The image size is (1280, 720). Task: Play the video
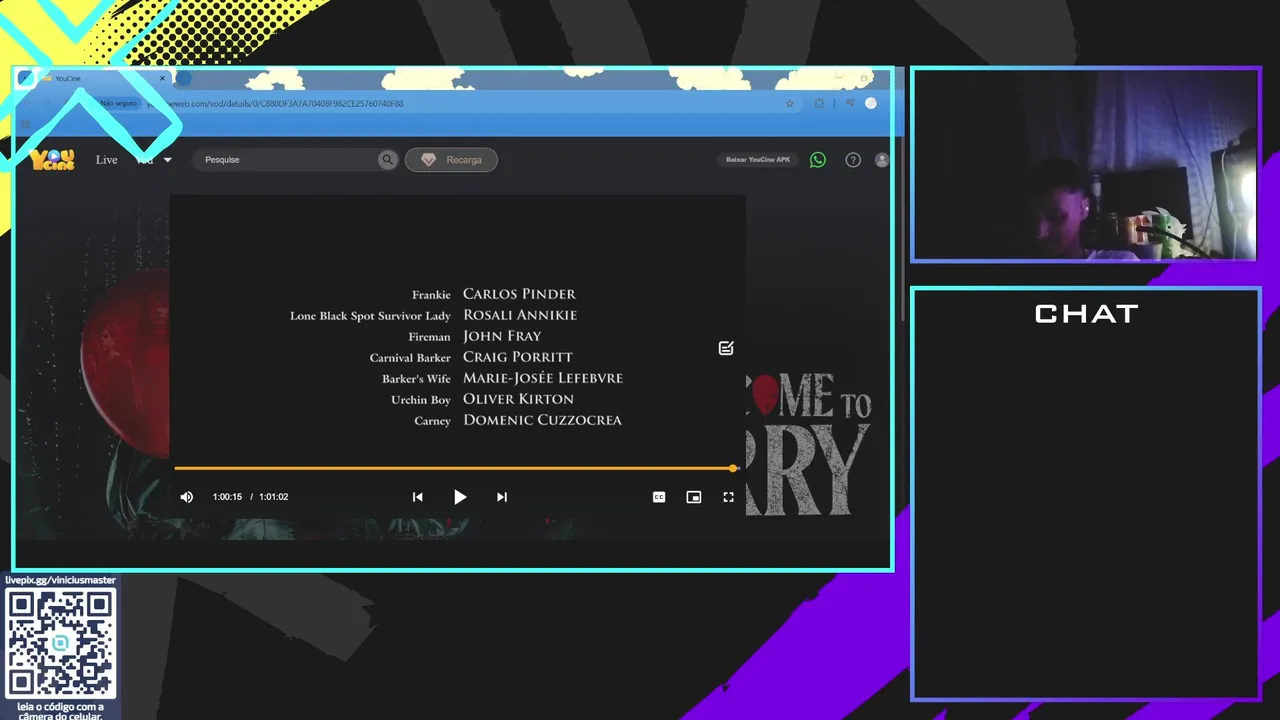(460, 497)
